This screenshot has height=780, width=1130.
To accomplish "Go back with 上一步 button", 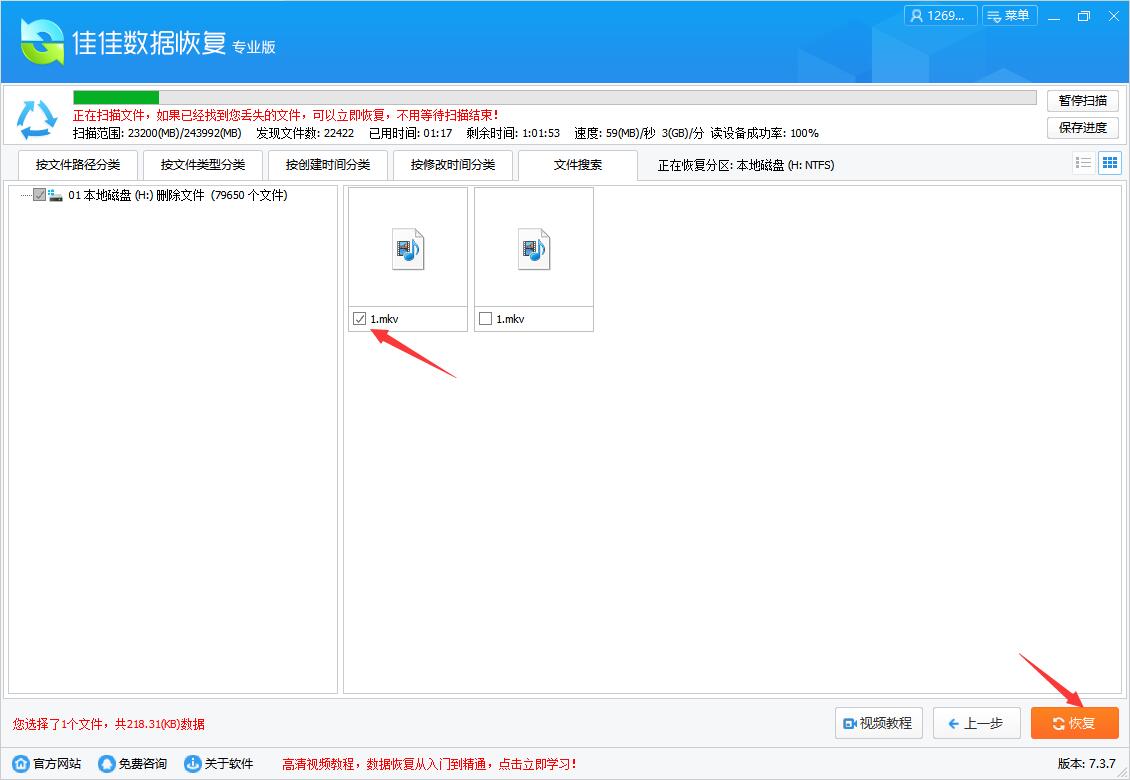I will [x=976, y=723].
